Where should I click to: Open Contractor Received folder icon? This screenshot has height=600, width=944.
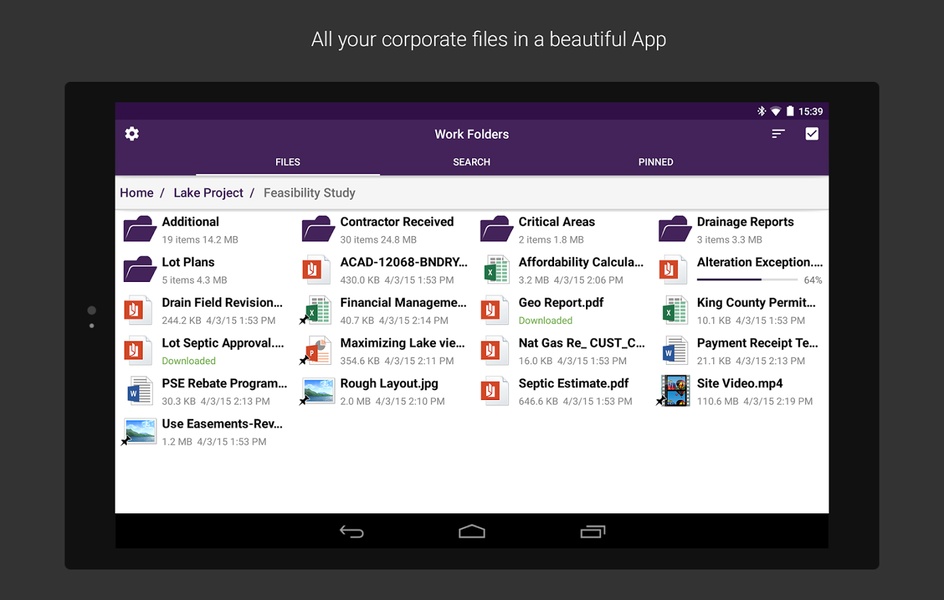coord(318,229)
